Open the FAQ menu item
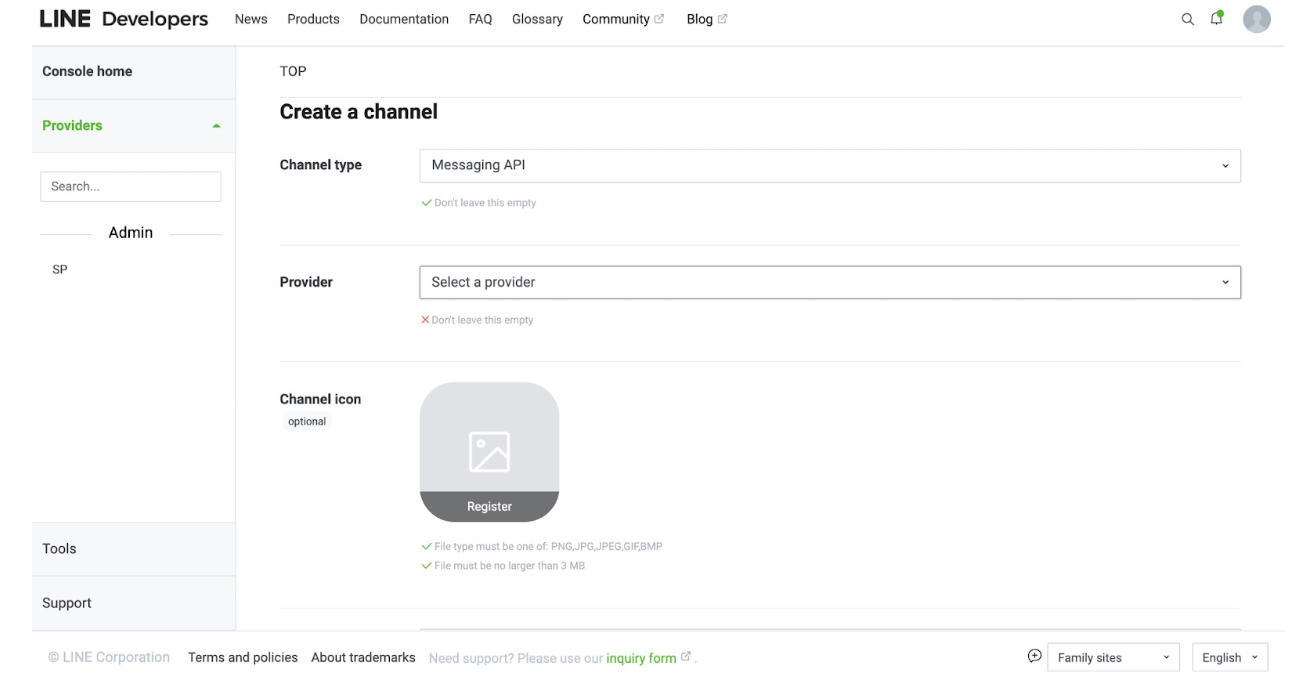This screenshot has height=680, width=1296. 480,19
